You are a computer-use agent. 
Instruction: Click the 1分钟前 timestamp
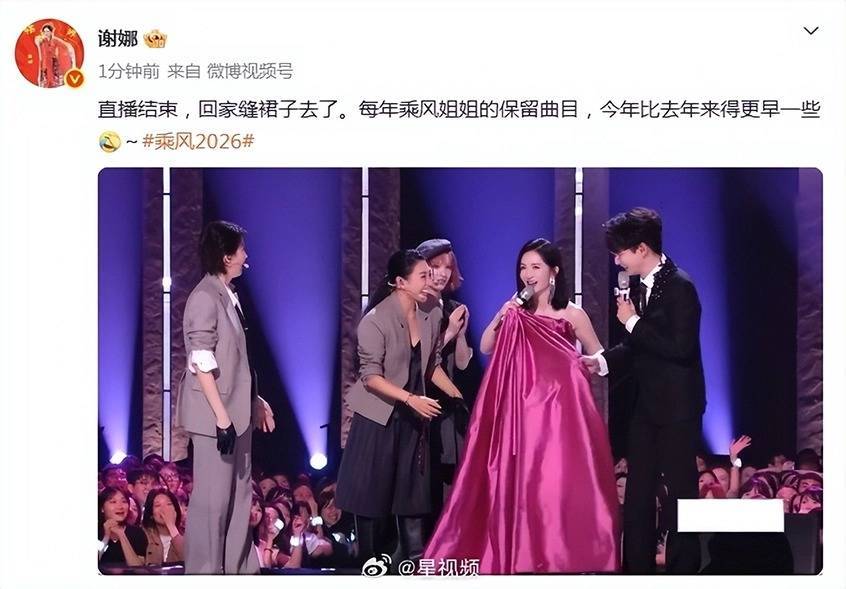[129, 71]
